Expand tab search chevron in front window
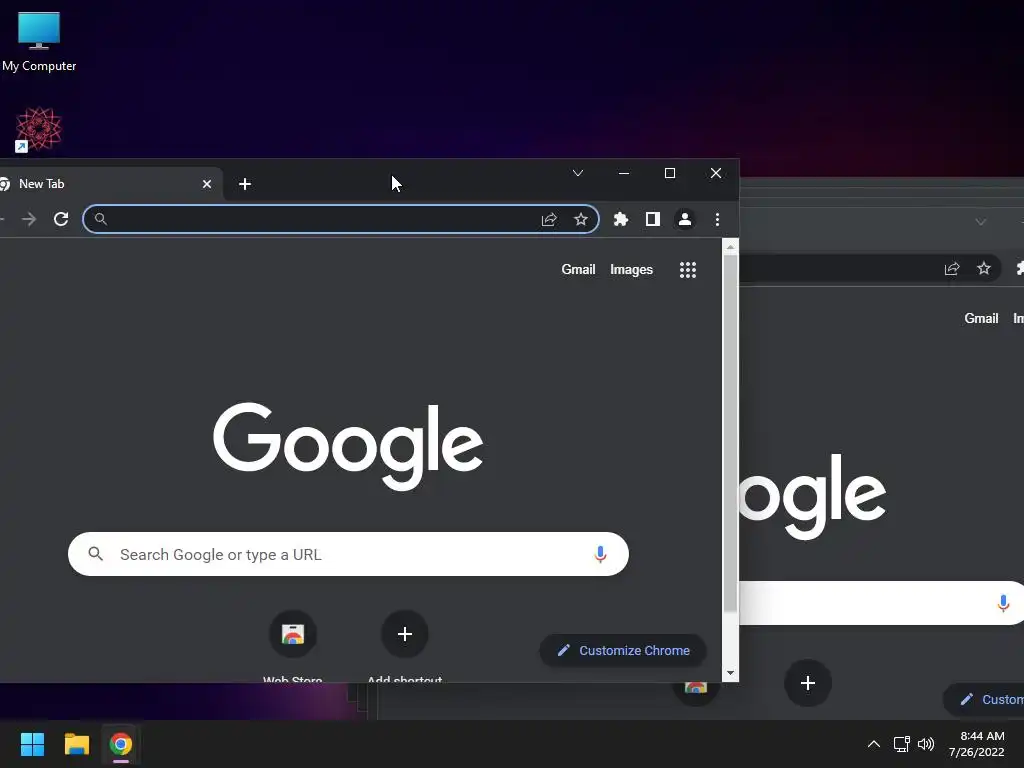The height and width of the screenshot is (768, 1024). click(x=578, y=173)
